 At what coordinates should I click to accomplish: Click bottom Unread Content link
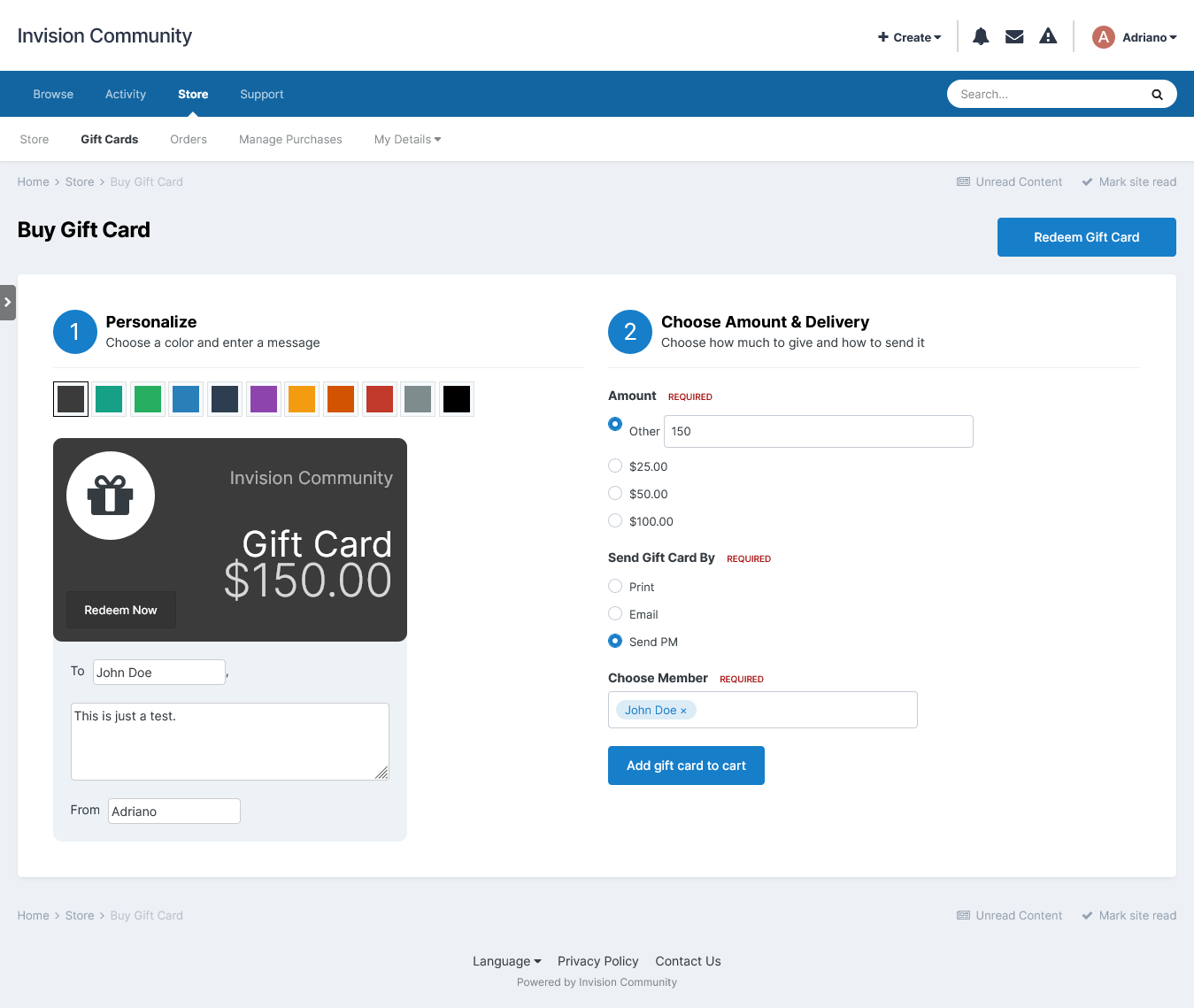[x=1010, y=915]
